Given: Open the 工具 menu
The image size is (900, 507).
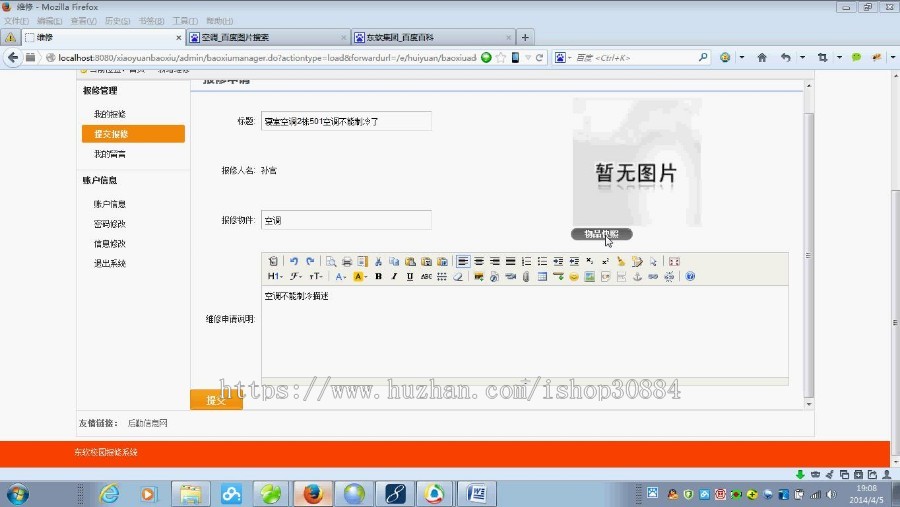Looking at the screenshot, I should 185,21.
